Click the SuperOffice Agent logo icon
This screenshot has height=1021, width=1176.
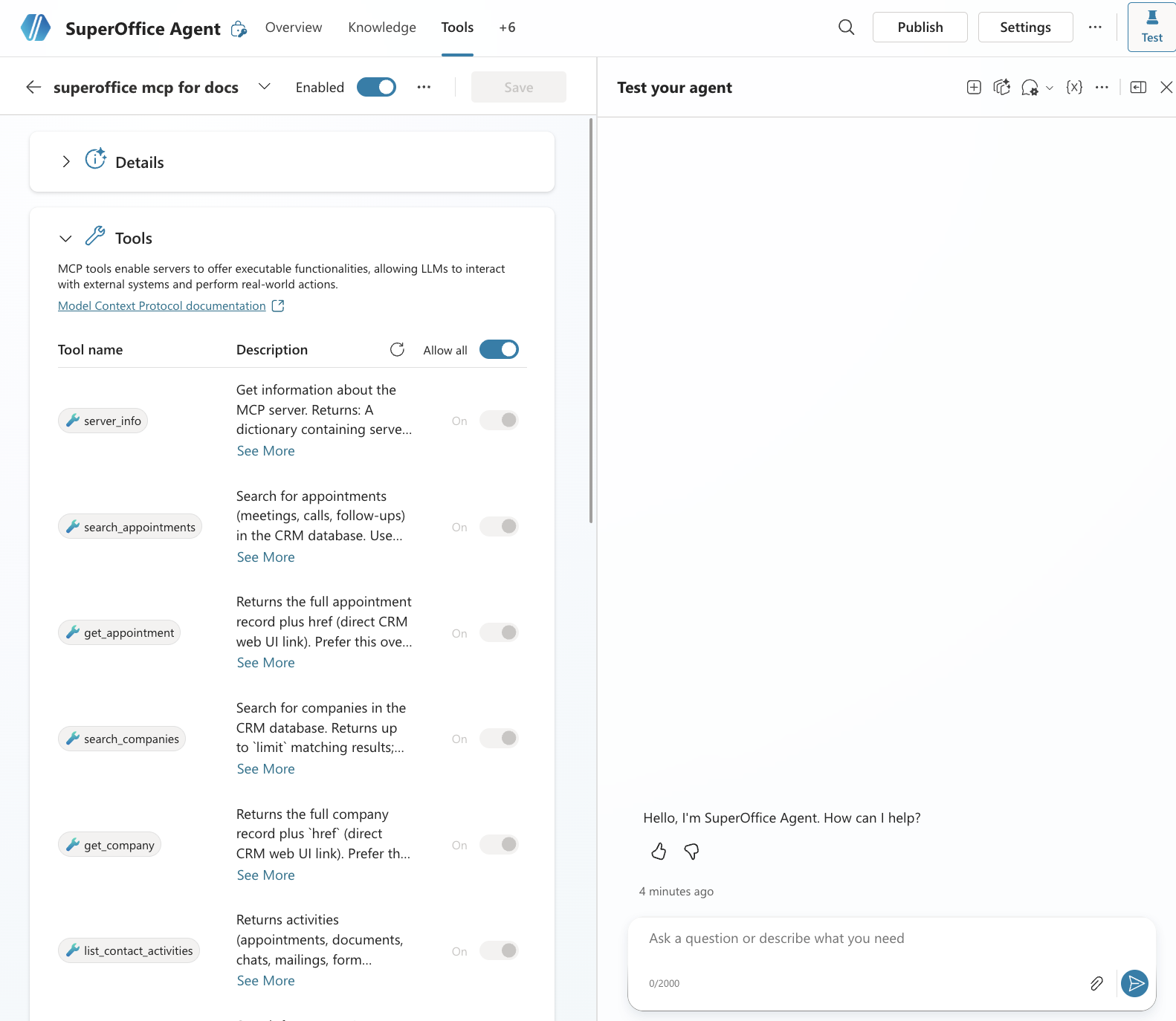35,27
